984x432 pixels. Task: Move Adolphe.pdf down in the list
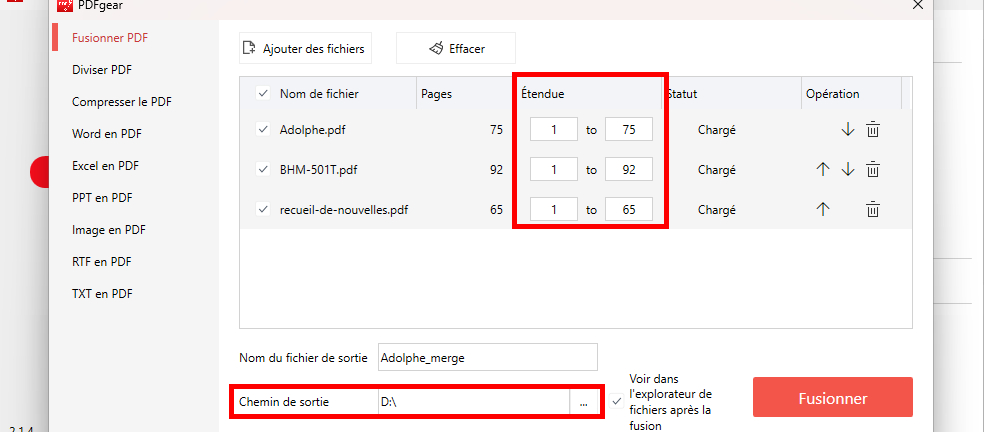[848, 130]
